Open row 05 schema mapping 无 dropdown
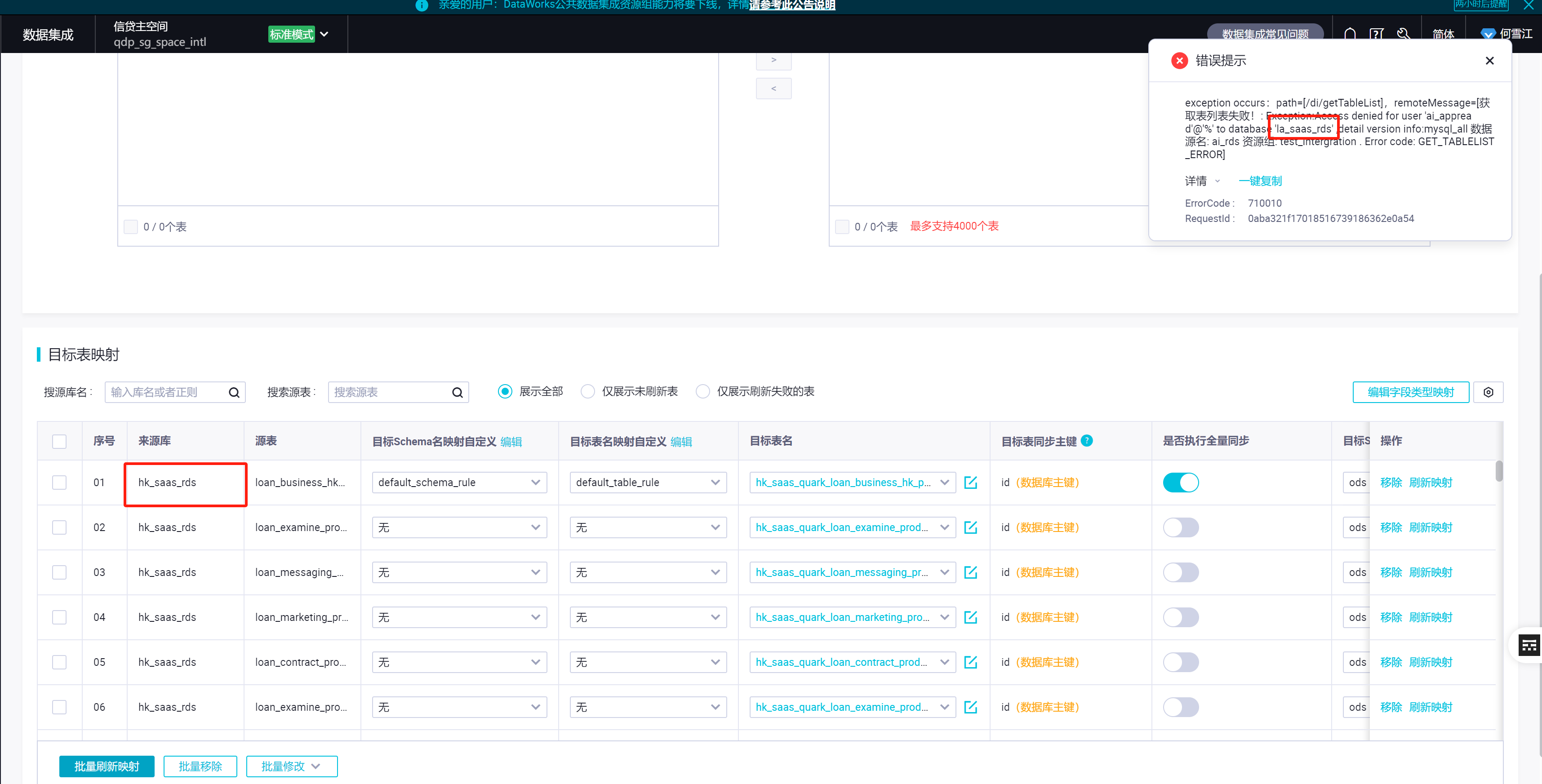The width and height of the screenshot is (1542, 784). (x=459, y=662)
